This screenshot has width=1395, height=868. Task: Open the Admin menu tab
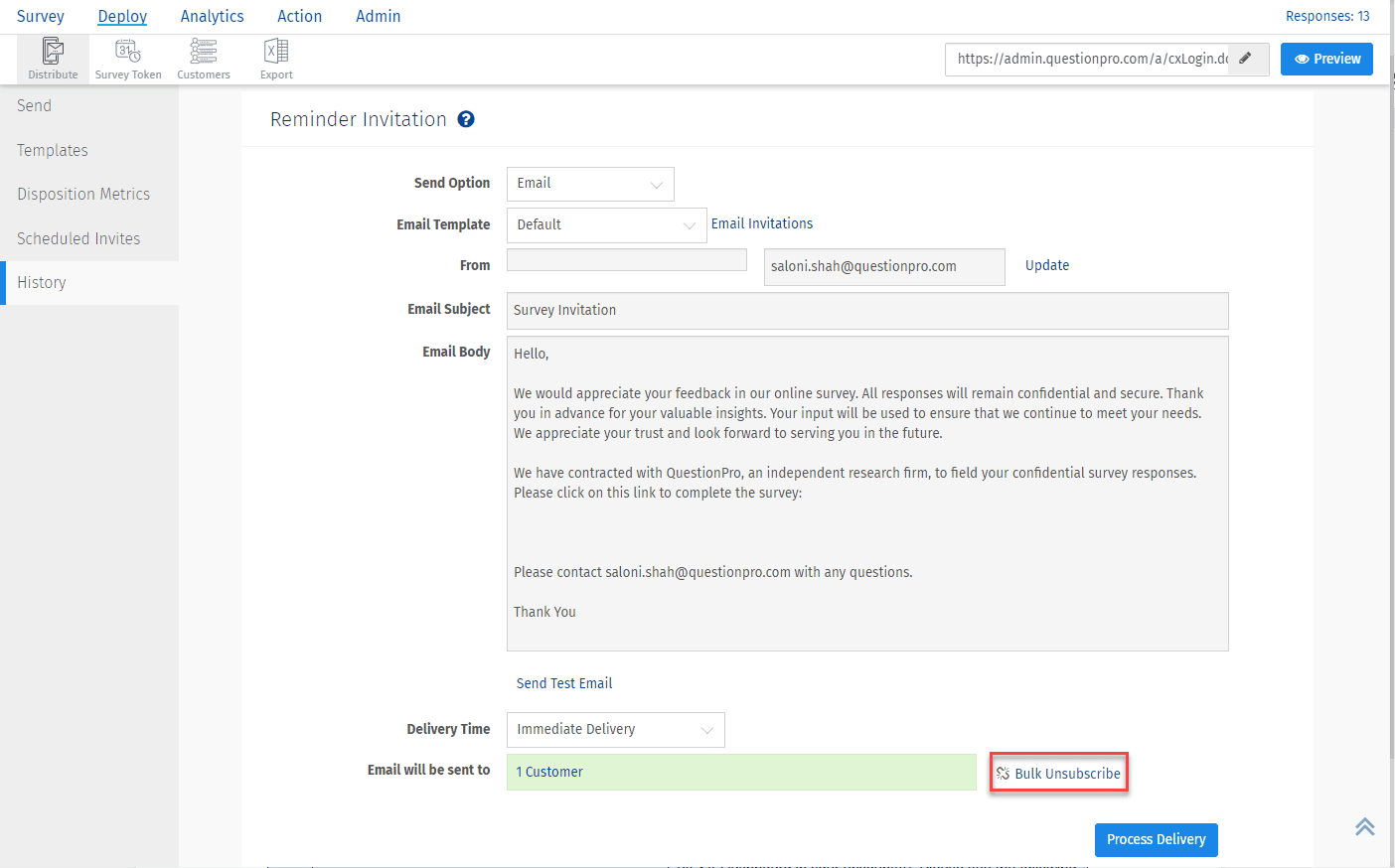(378, 16)
